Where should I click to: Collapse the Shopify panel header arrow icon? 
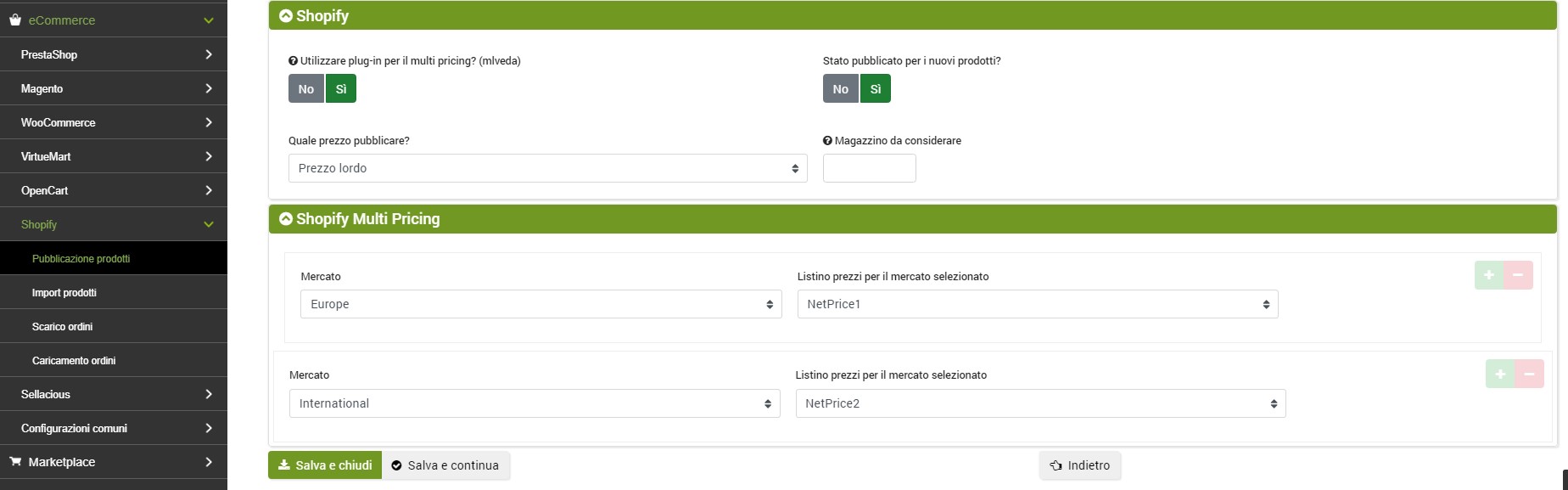(286, 16)
